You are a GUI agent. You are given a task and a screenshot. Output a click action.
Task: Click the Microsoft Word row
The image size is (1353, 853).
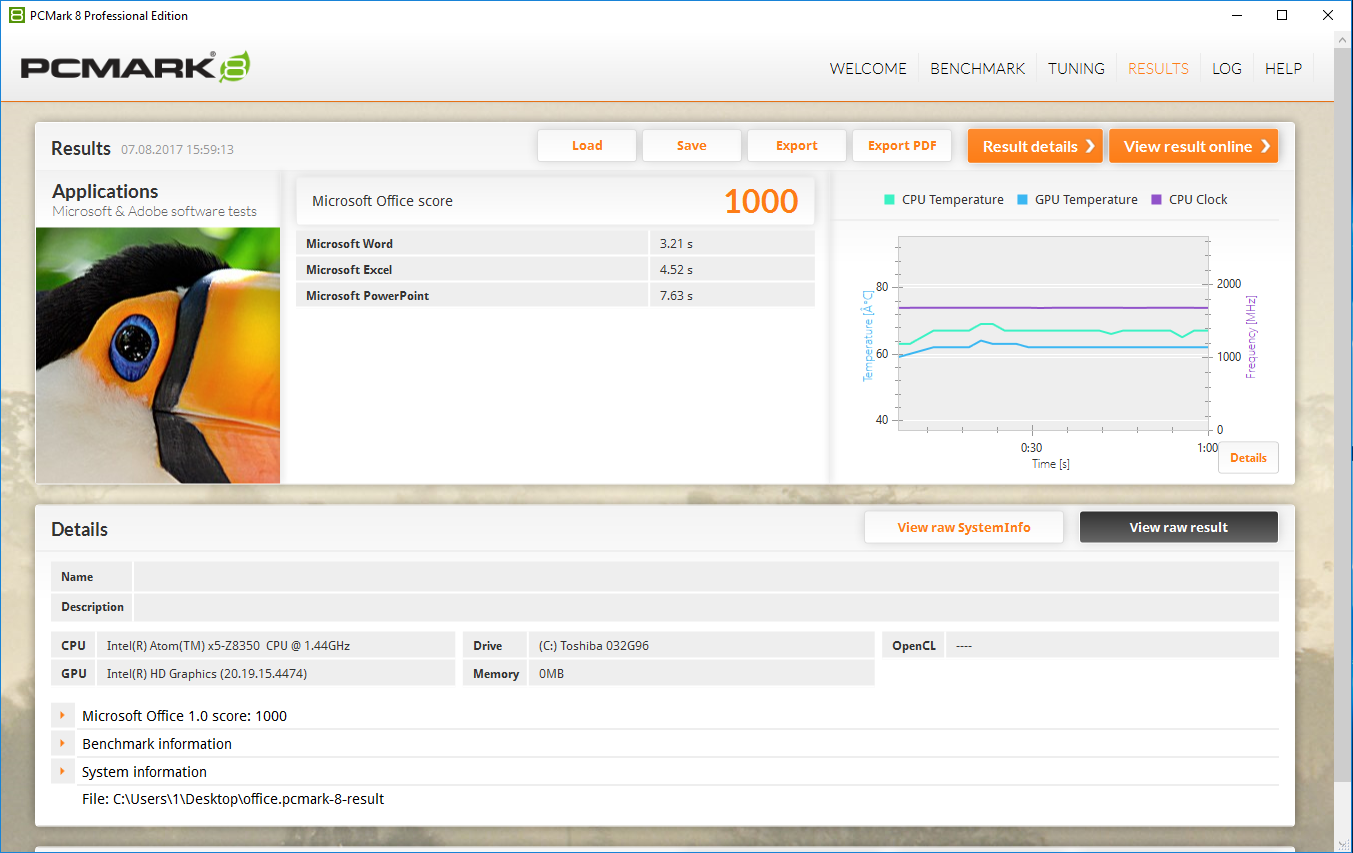555,243
